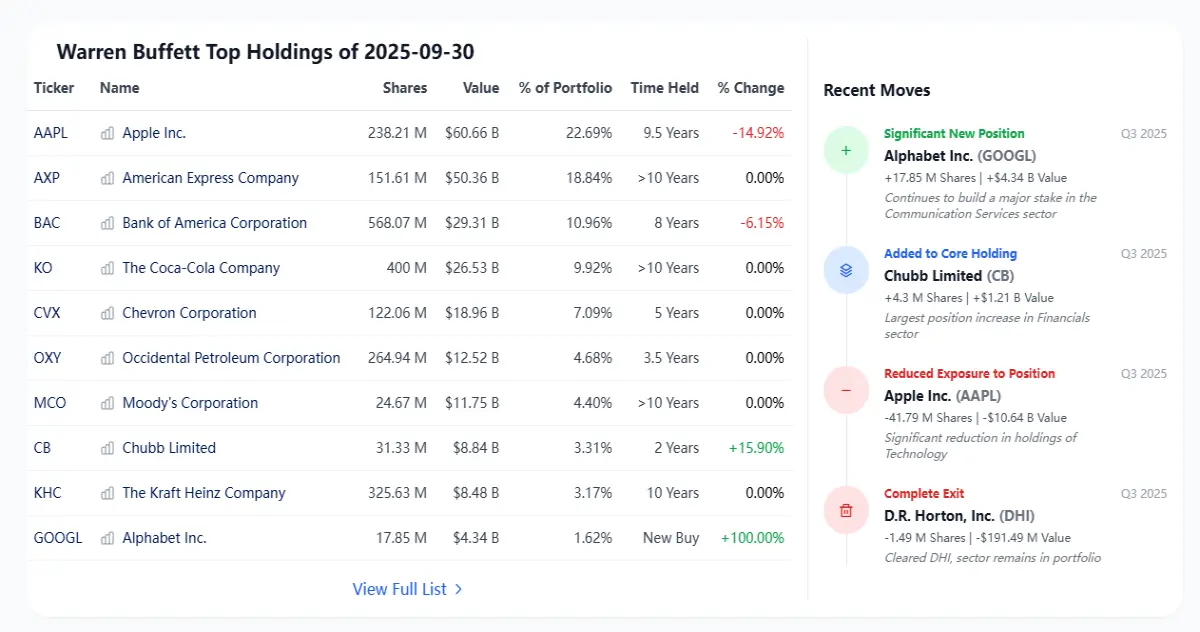The image size is (1200, 632).
Task: Click the % of Portfolio column header
Action: (x=566, y=88)
